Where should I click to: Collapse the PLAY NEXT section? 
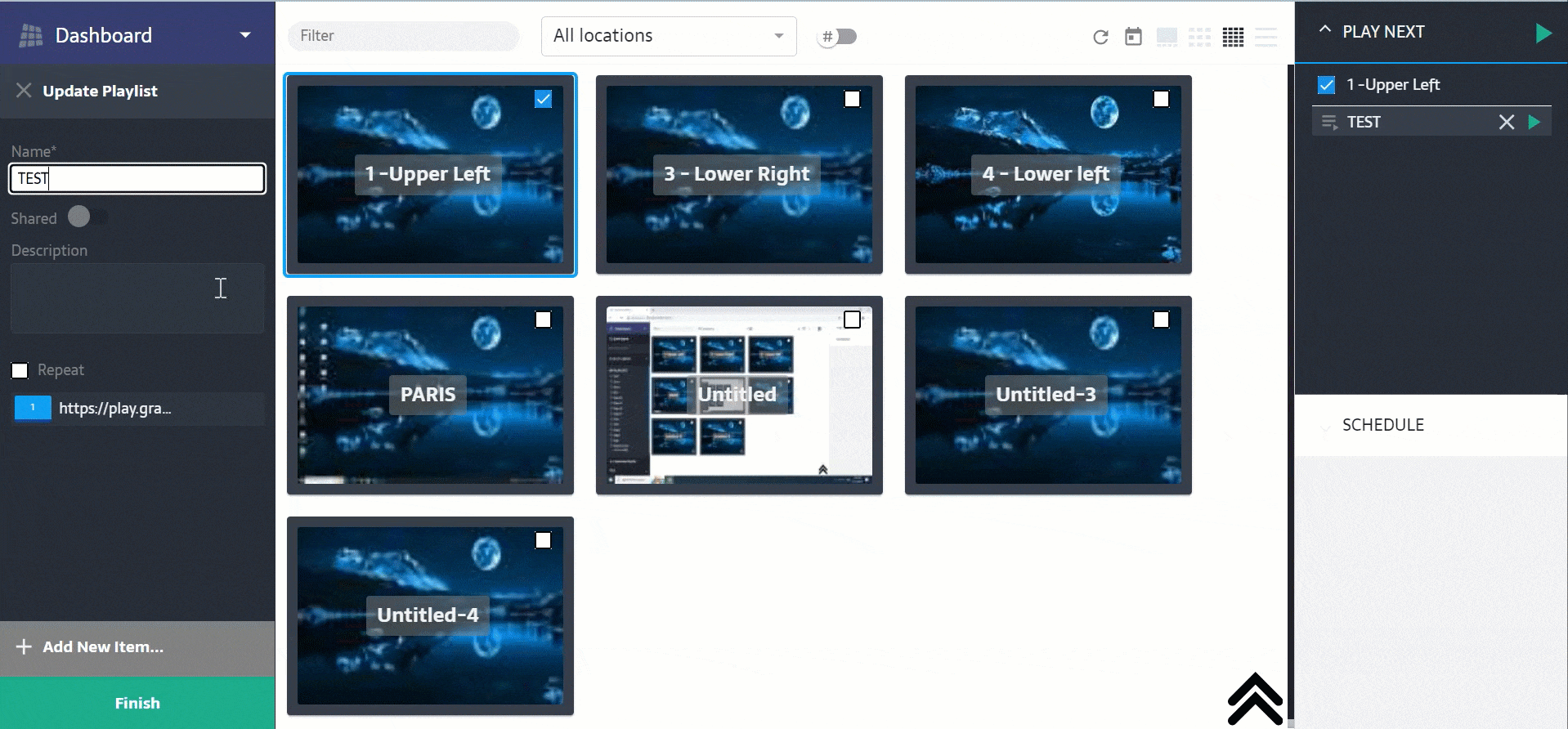point(1324,30)
